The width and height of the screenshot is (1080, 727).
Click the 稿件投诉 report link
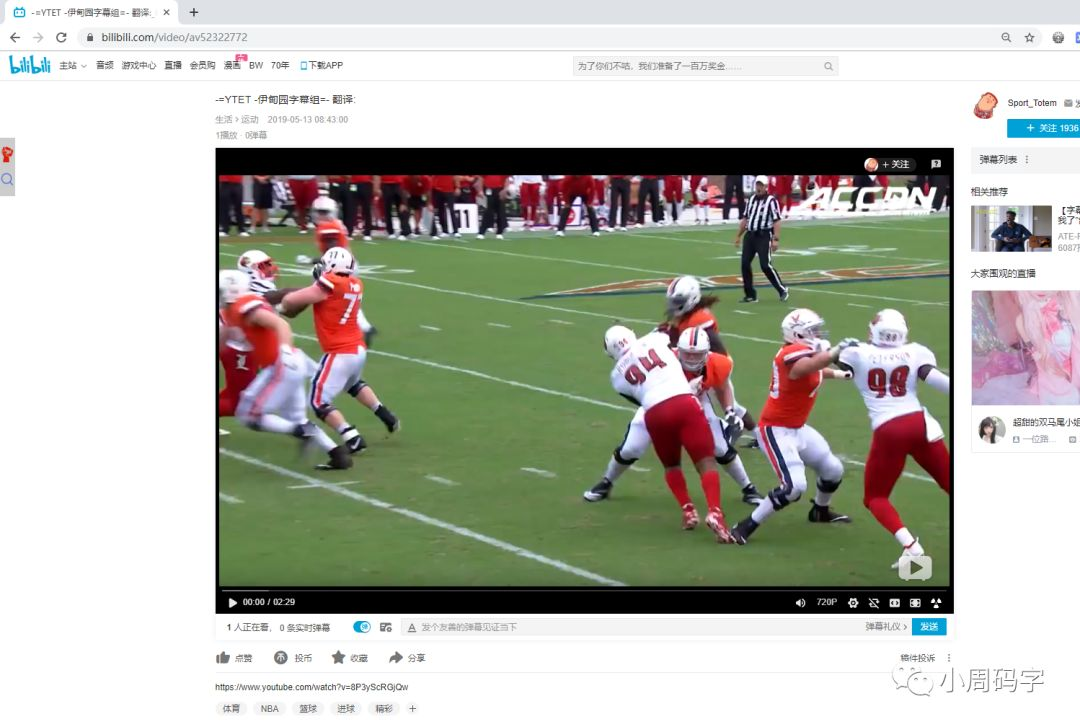[917, 658]
